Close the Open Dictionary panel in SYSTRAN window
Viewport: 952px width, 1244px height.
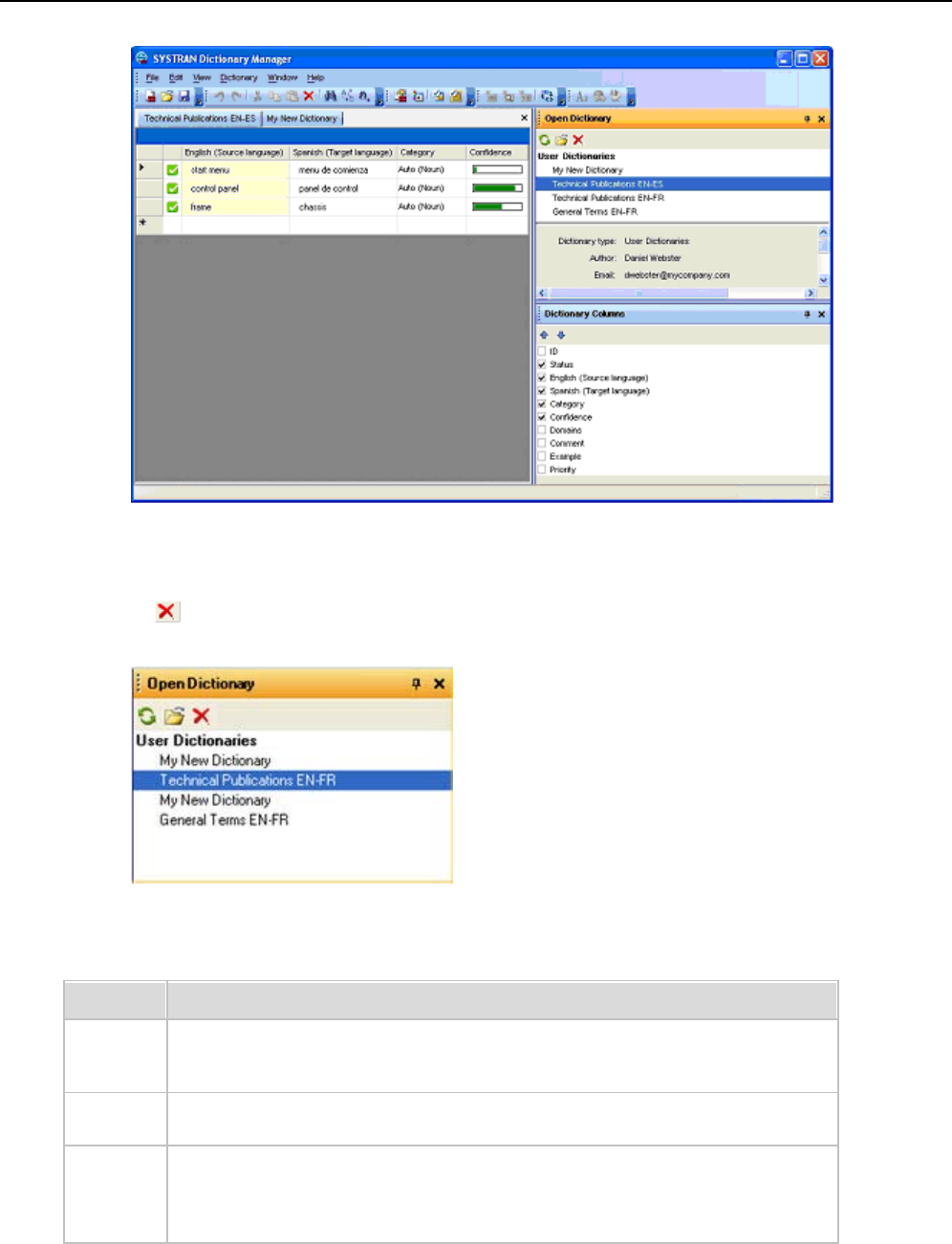click(821, 120)
